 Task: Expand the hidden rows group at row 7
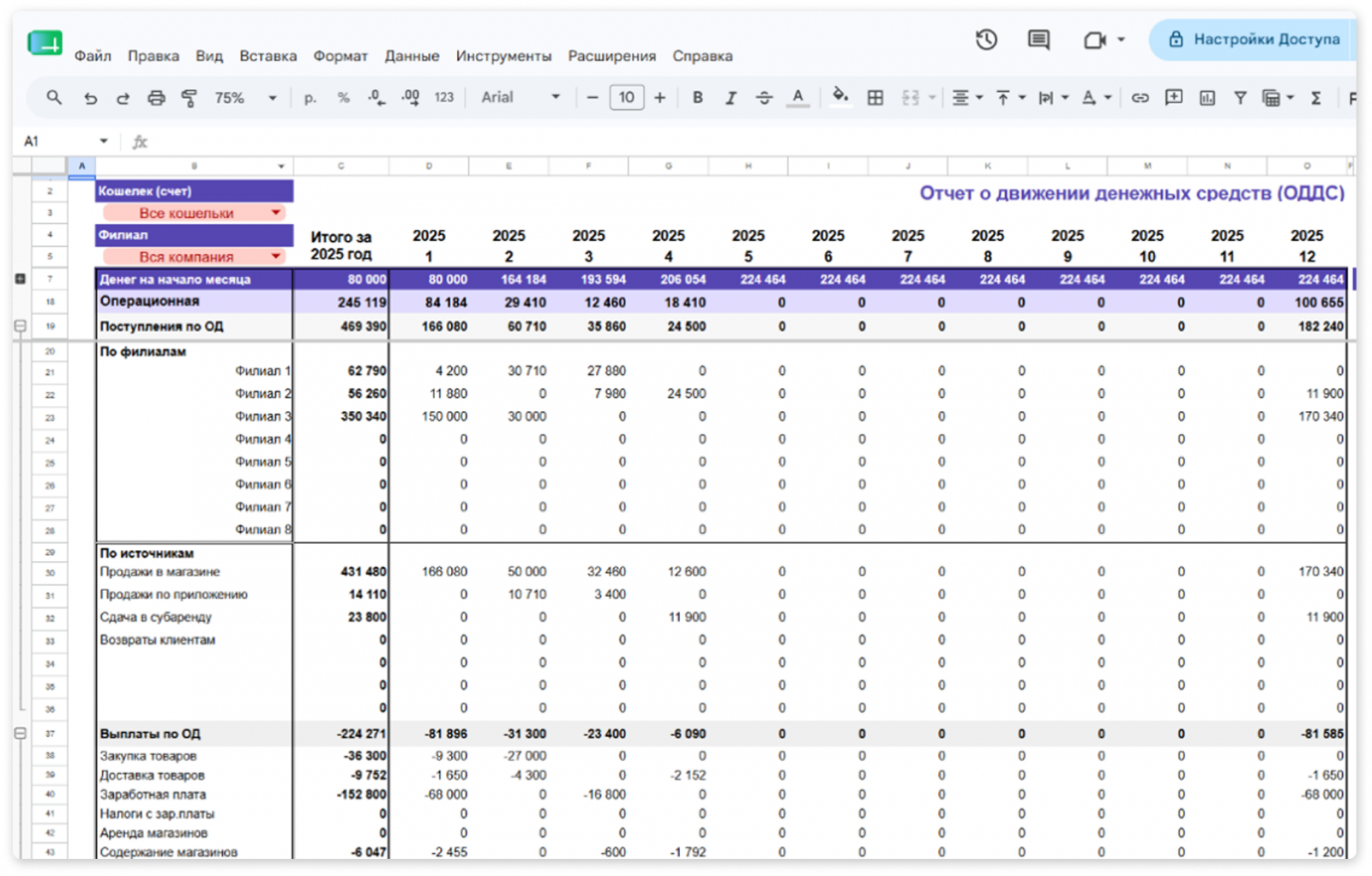tap(20, 279)
